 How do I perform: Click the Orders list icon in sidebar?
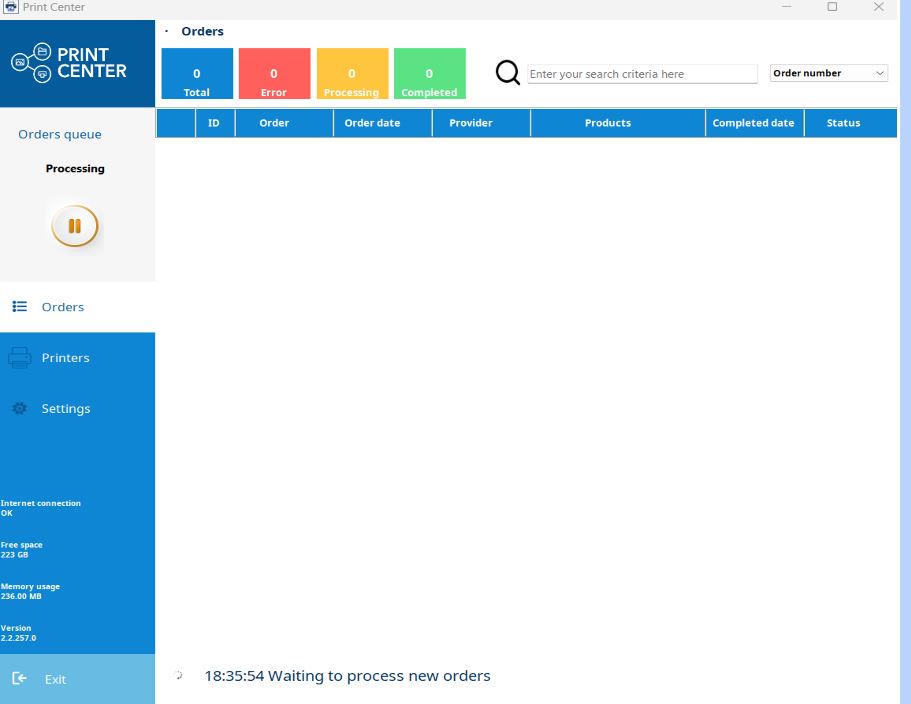pos(19,307)
